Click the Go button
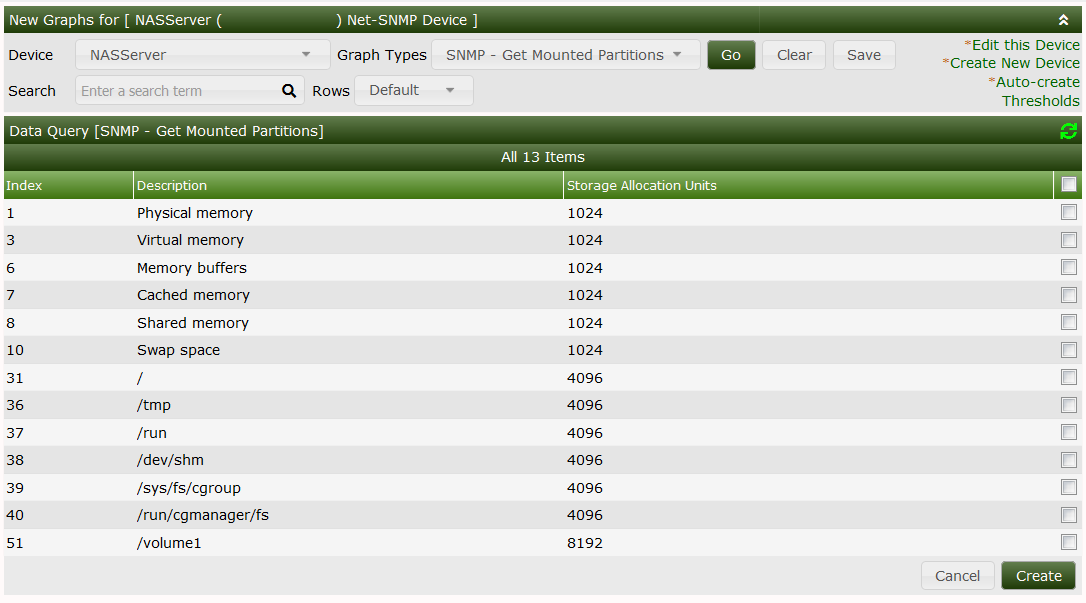Viewport: 1086px width, 603px height. coord(731,55)
